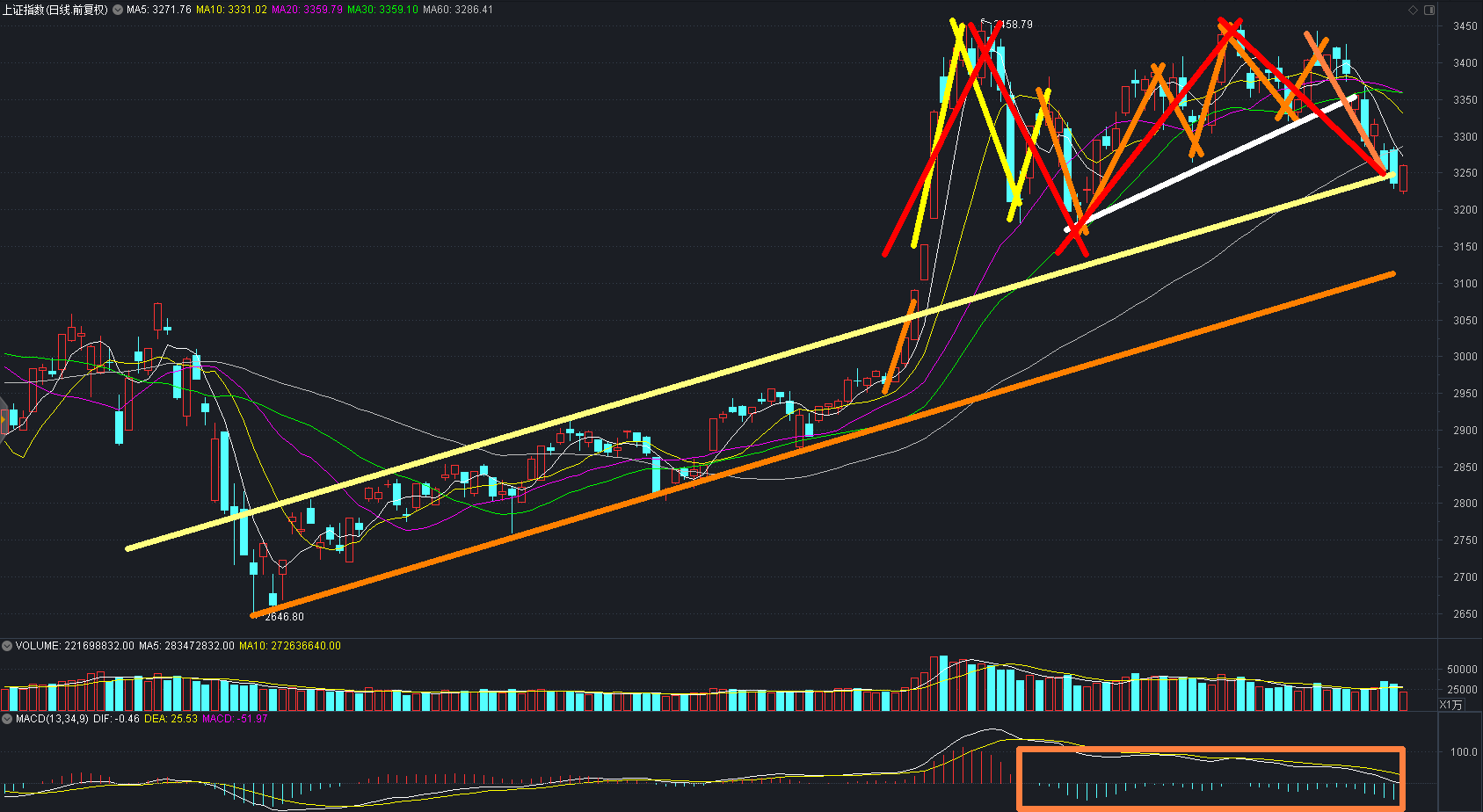Select the MA20: 3359.79 label
1483x812 pixels.
pyautogui.click(x=307, y=10)
